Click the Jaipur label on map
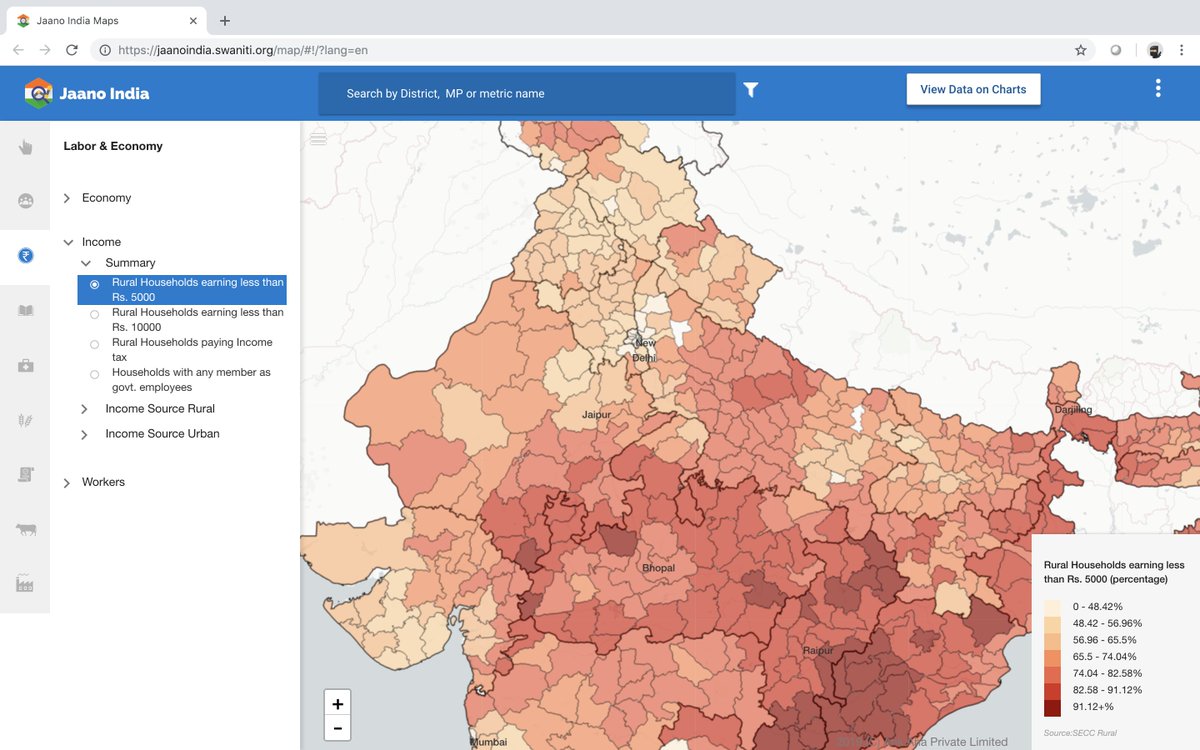The width and height of the screenshot is (1200, 750). [x=598, y=413]
